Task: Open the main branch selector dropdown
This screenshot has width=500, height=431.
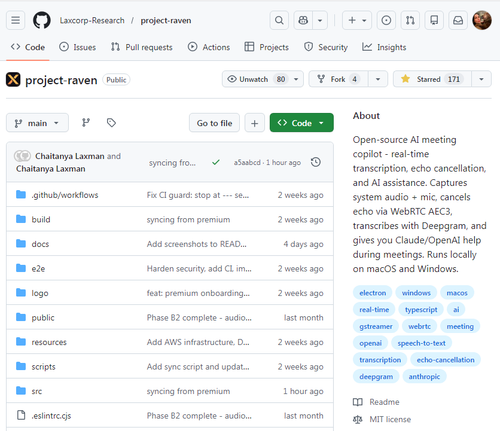Action: pyautogui.click(x=37, y=123)
